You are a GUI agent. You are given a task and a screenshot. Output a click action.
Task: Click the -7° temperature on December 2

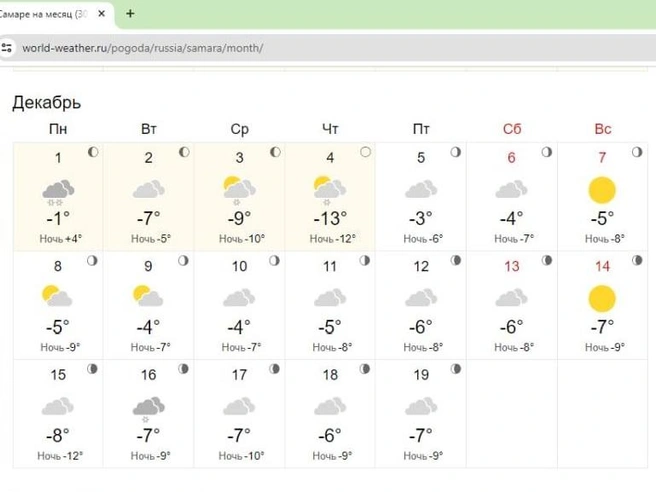pos(149,219)
